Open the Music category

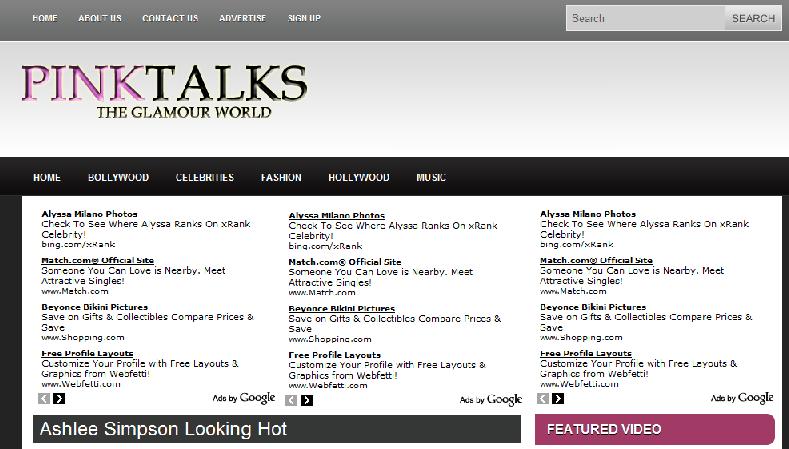pyautogui.click(x=431, y=177)
